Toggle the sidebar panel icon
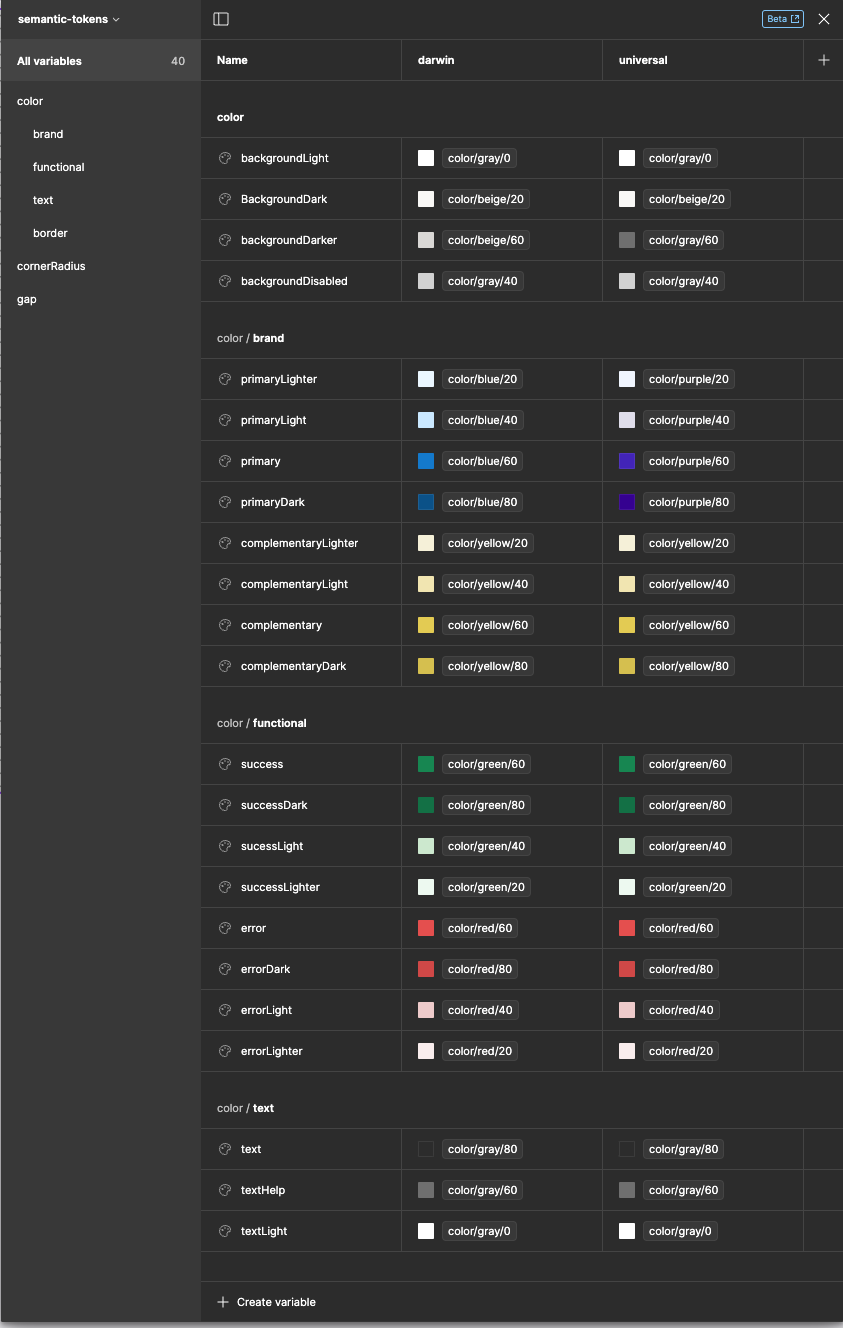Viewport: 843px width, 1328px height. point(221,19)
